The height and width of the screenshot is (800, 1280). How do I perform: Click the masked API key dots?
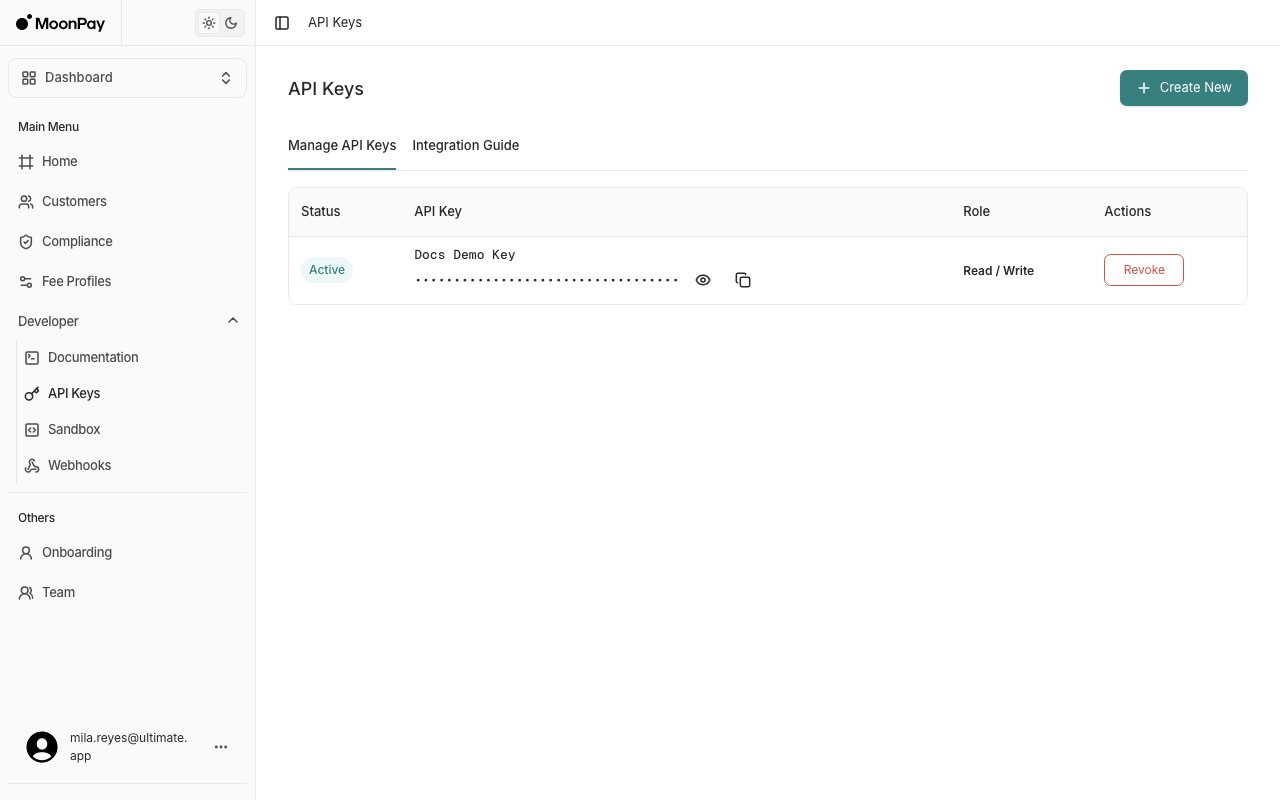[x=547, y=280]
